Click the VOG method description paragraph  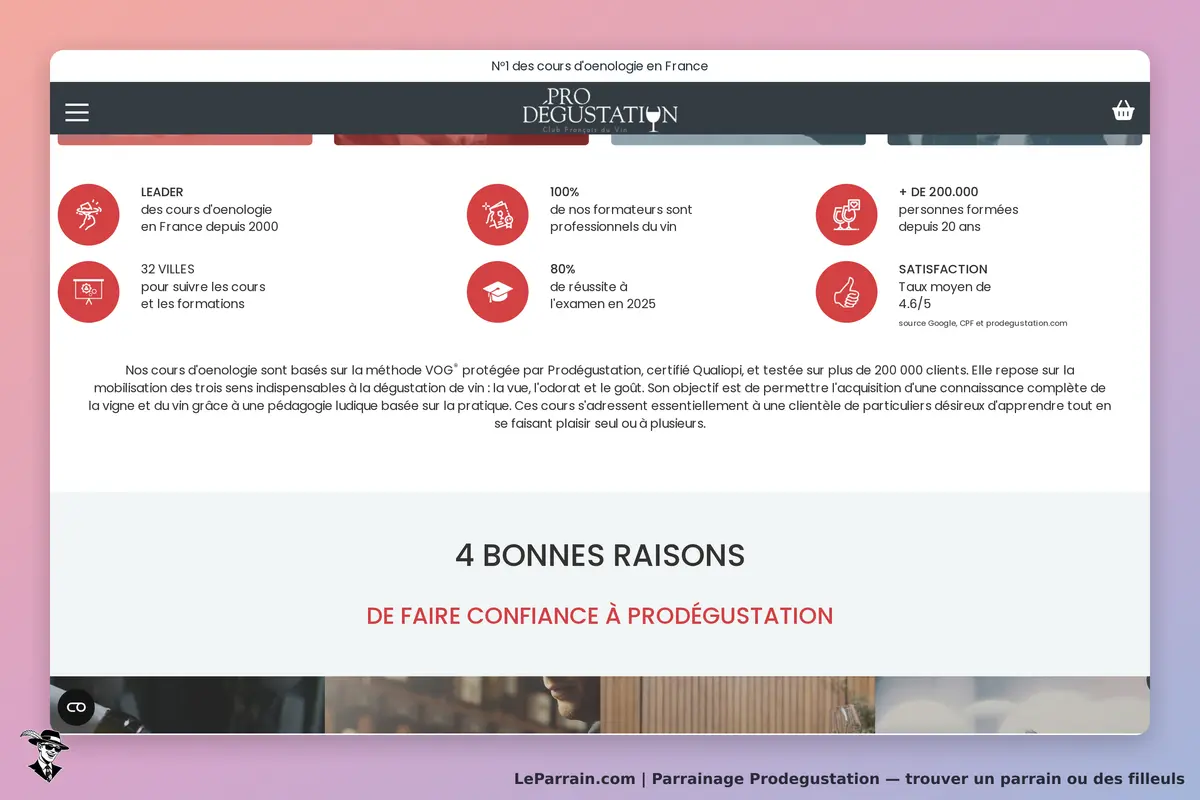click(600, 397)
